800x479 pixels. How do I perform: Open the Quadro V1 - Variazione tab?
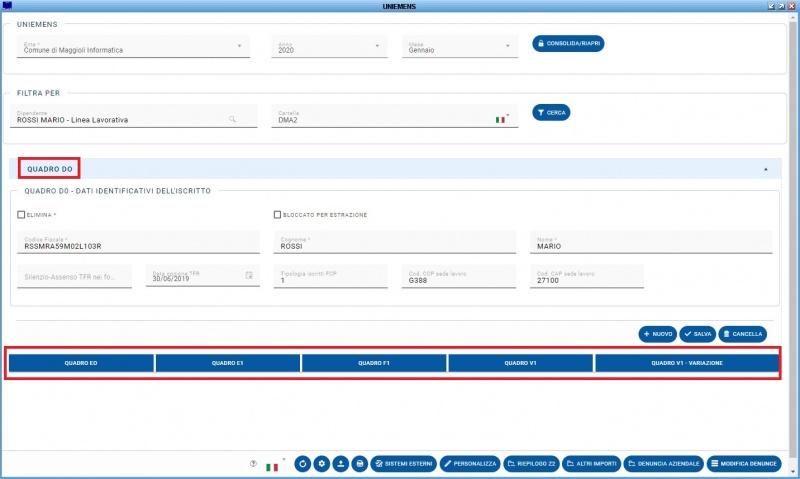(686, 363)
